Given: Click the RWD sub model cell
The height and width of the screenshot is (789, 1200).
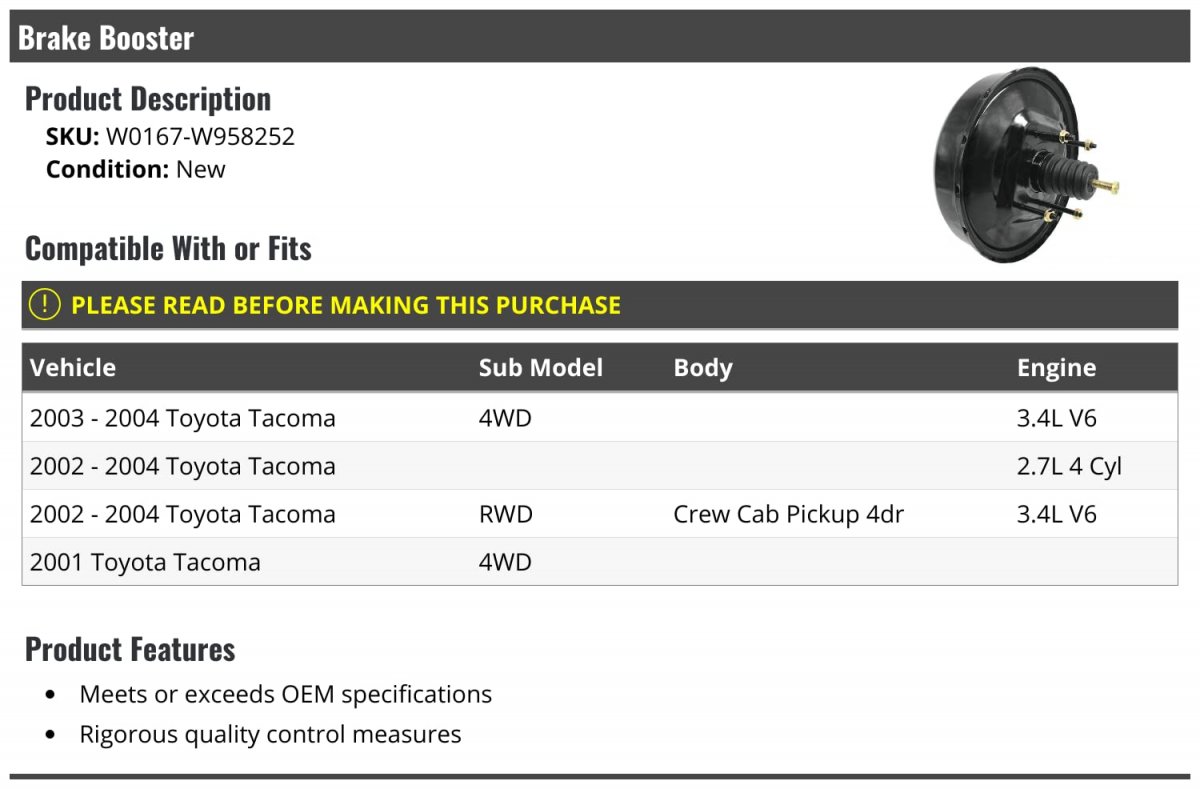Looking at the screenshot, I should [505, 514].
